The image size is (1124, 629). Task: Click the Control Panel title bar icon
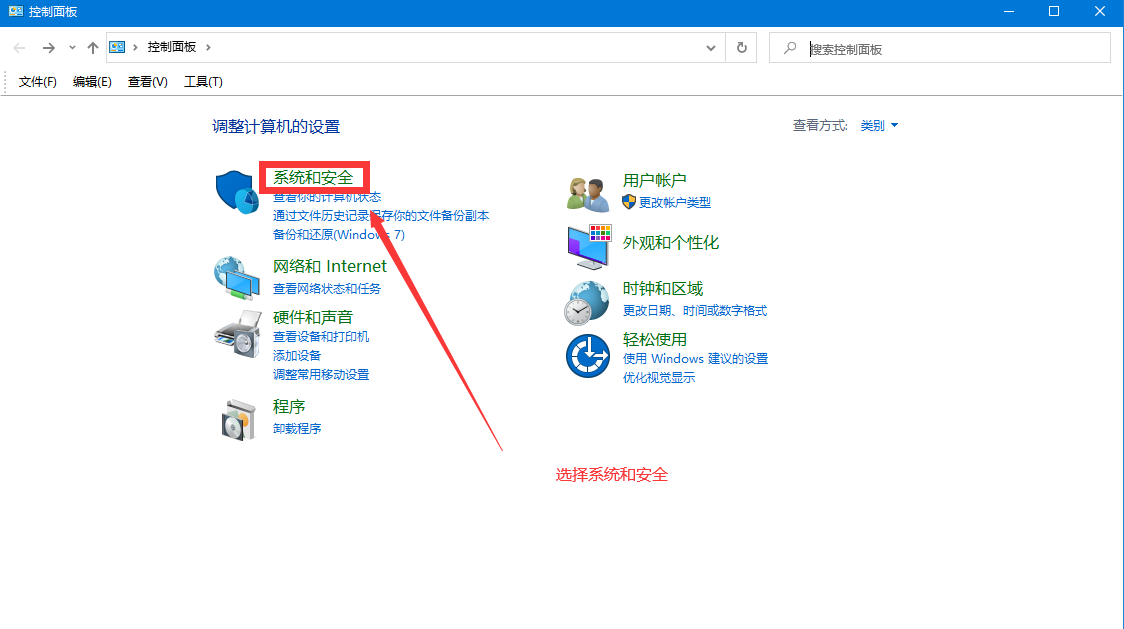click(x=15, y=11)
